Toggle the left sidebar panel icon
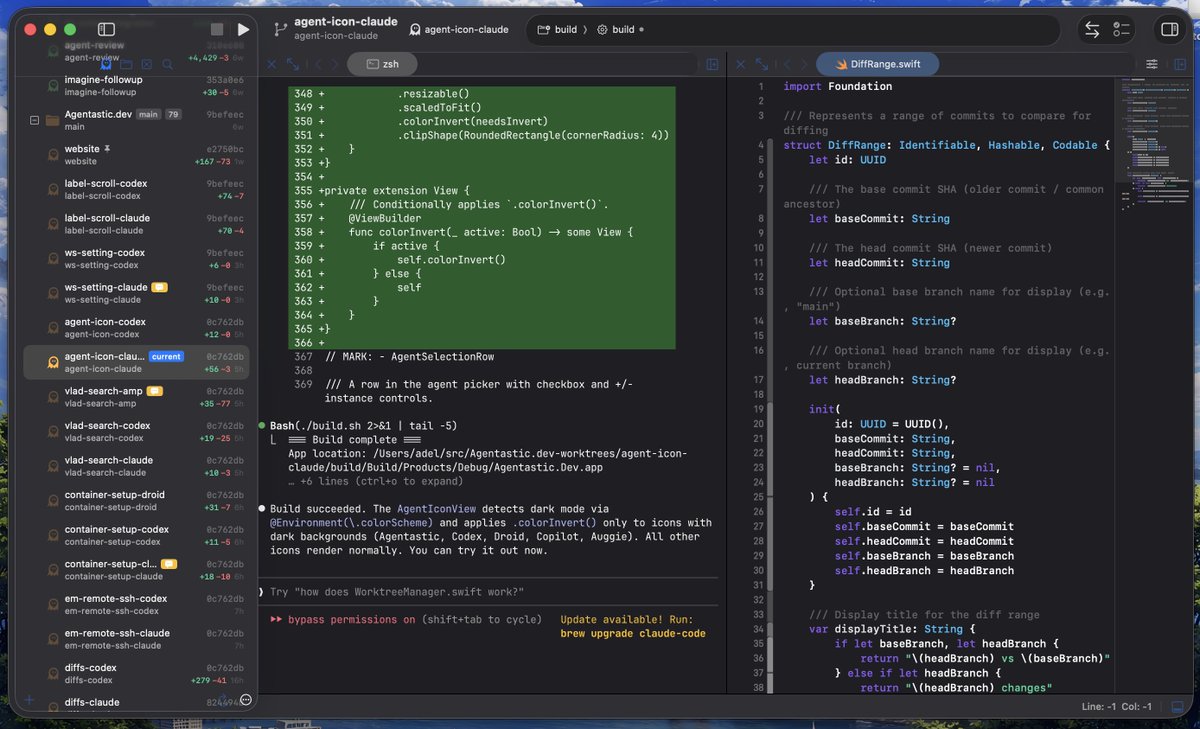 pyautogui.click(x=106, y=30)
